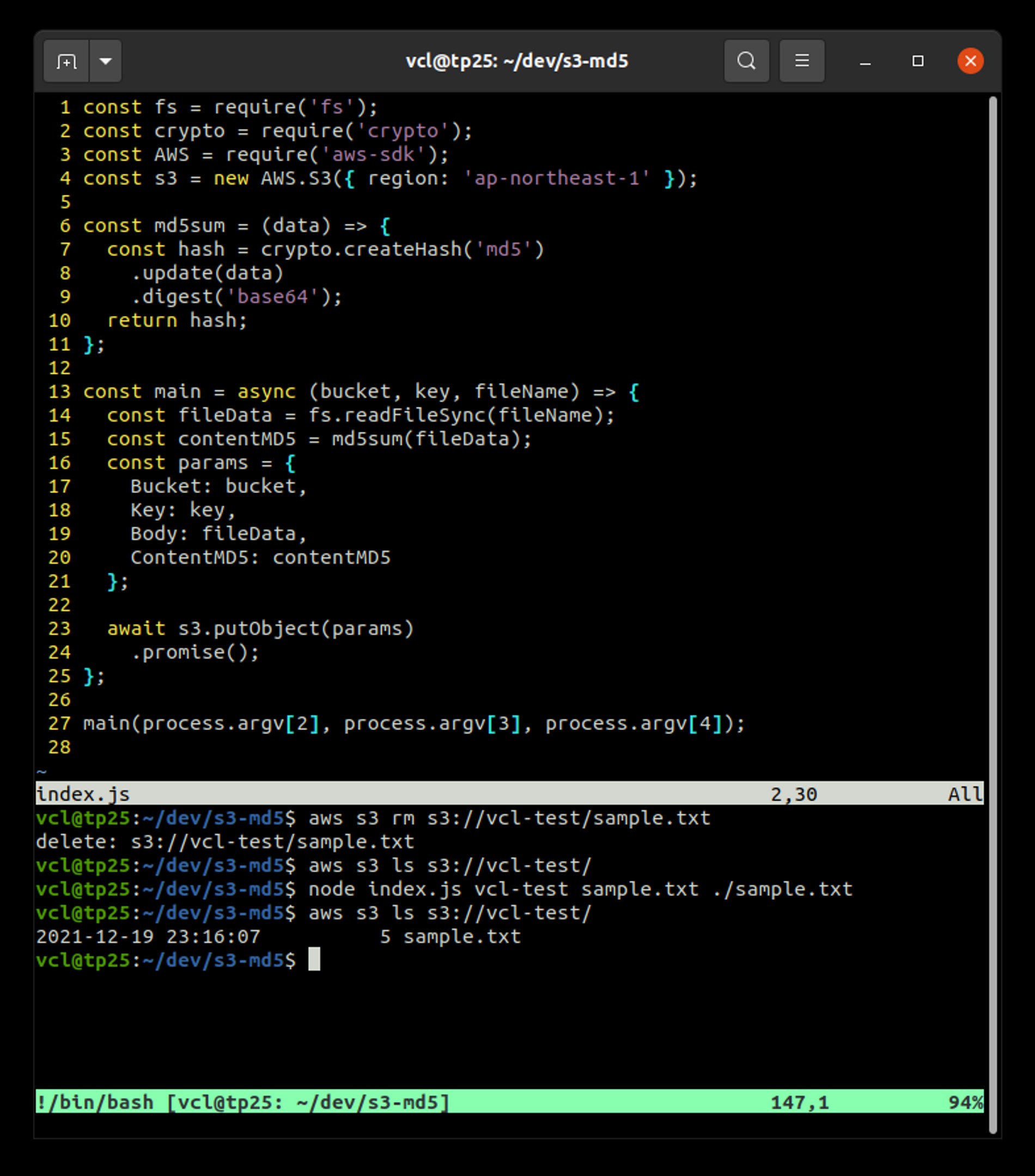Screen dimensions: 1035x1176
Task: Click the 2,30 cursor position indicator
Action: [x=794, y=794]
